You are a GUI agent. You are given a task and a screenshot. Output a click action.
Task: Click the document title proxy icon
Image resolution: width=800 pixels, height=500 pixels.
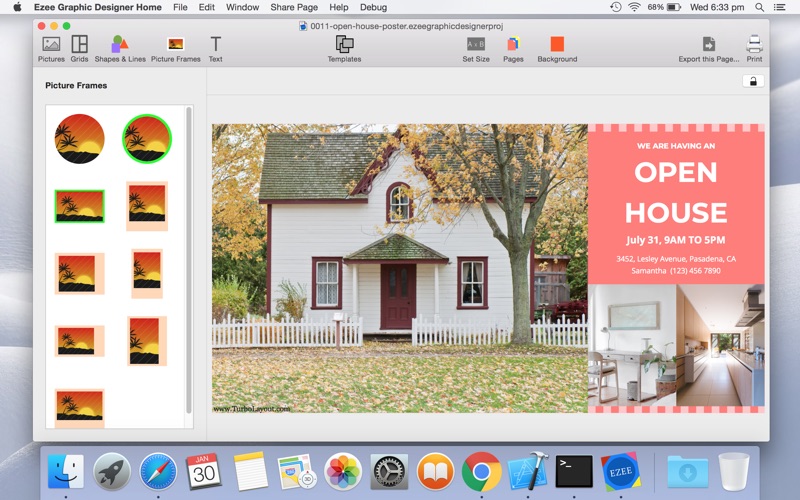(303, 26)
